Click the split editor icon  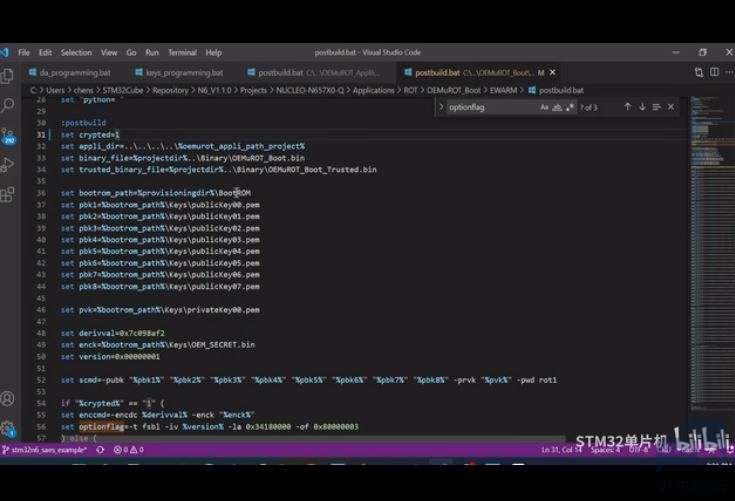click(x=714, y=72)
